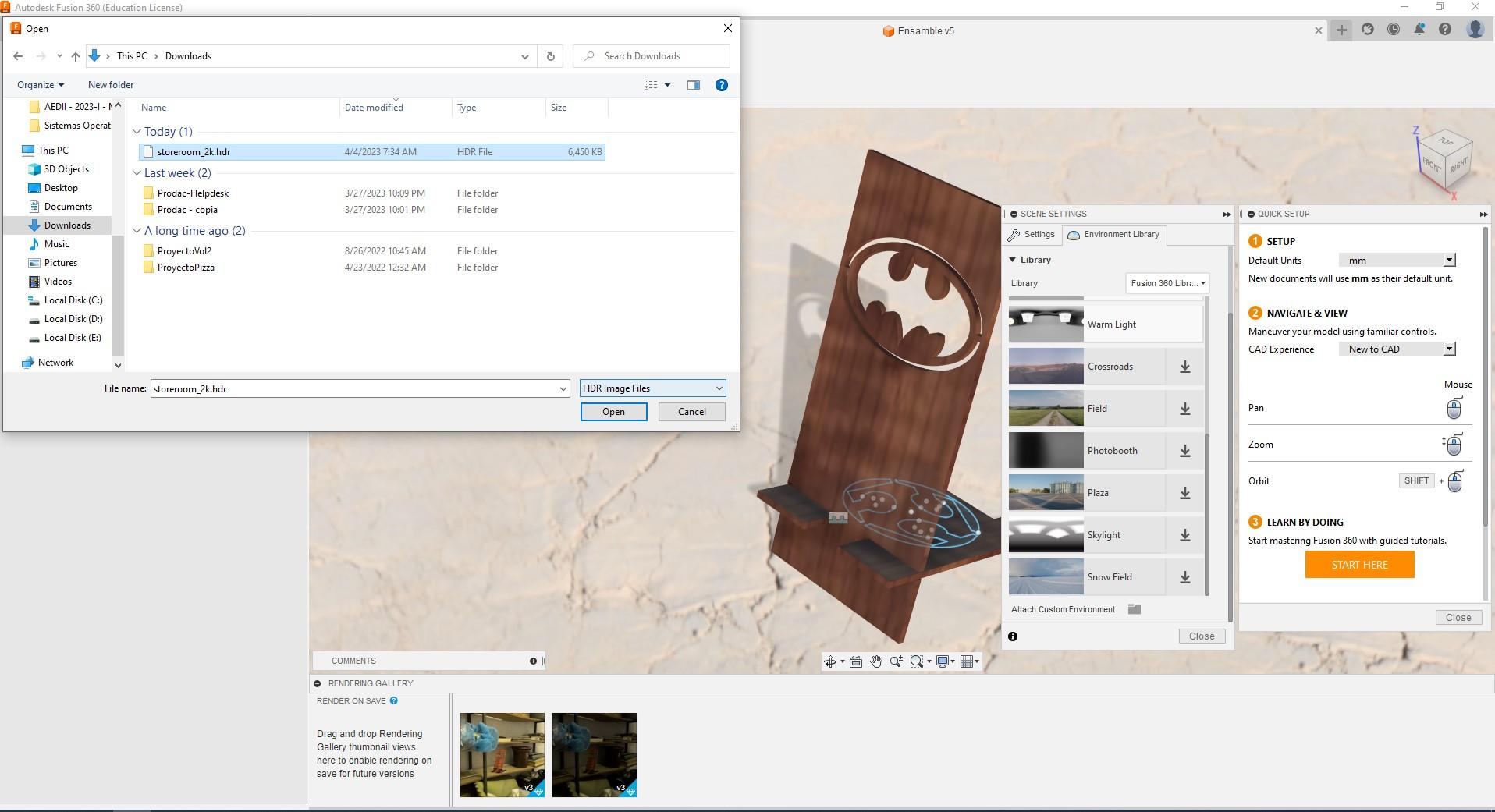
Task: Expand the Scene Settings panel arrows
Action: 1227,214
